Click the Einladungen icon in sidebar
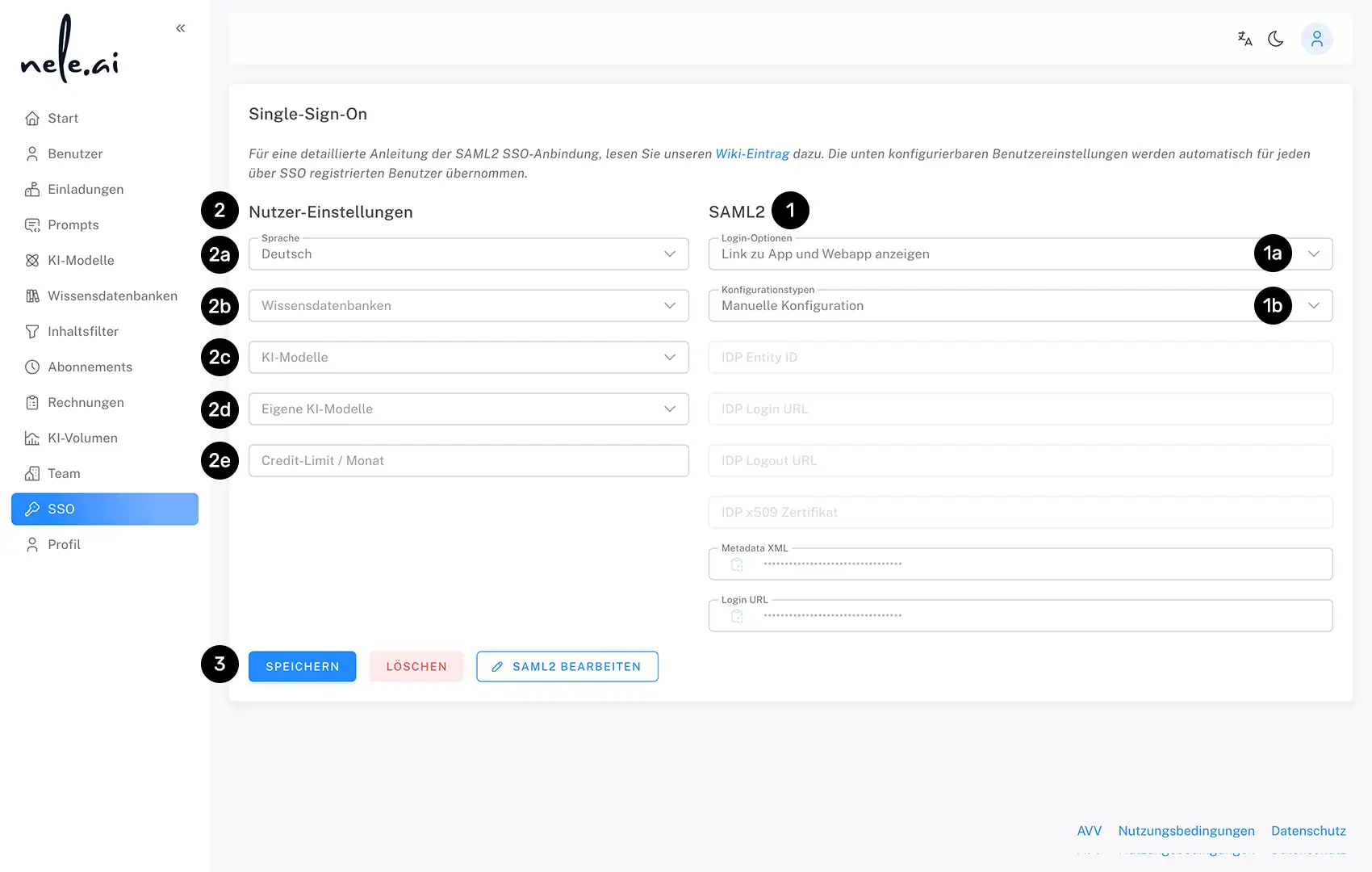1372x872 pixels. point(32,190)
